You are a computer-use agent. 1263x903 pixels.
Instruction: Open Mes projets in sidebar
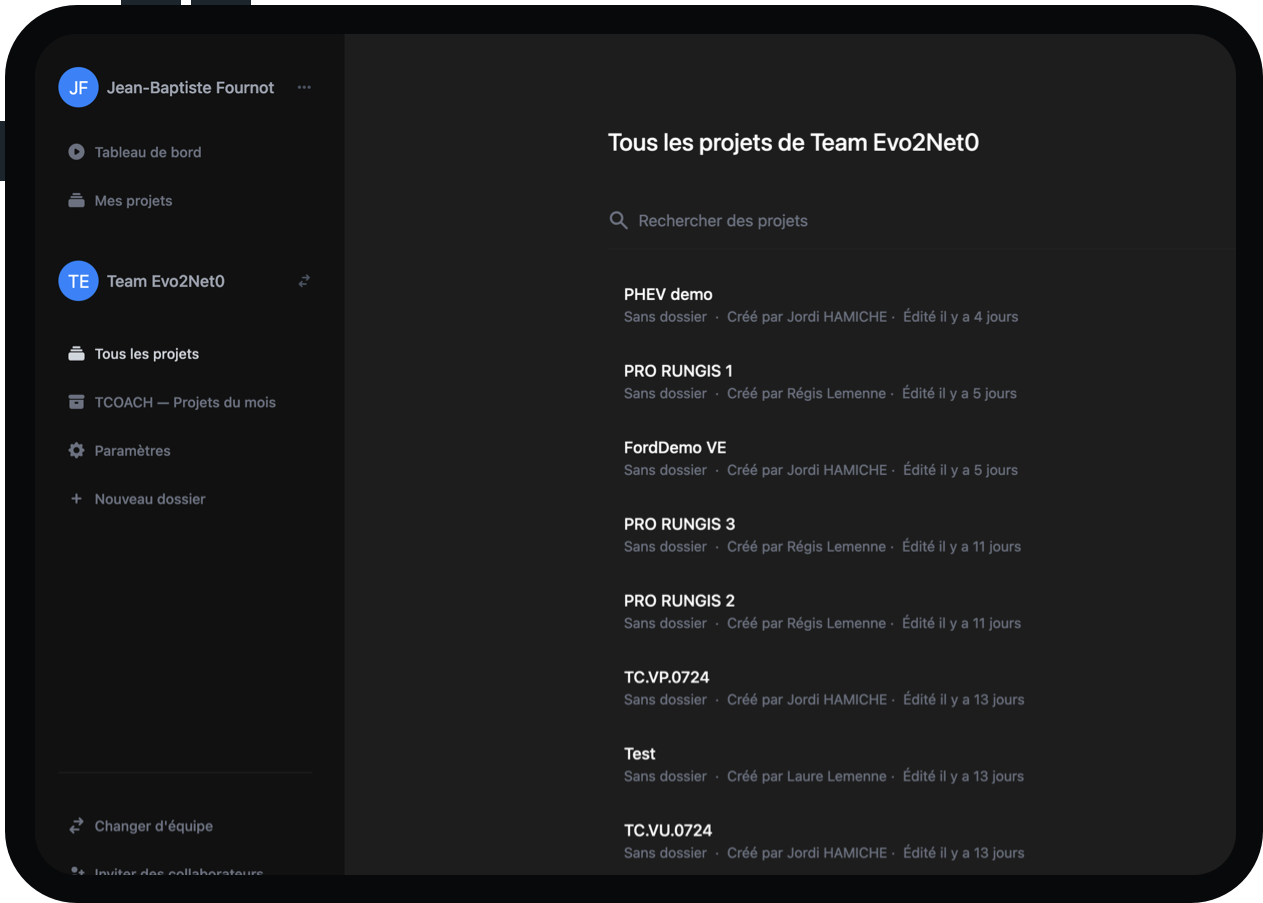[133, 201]
